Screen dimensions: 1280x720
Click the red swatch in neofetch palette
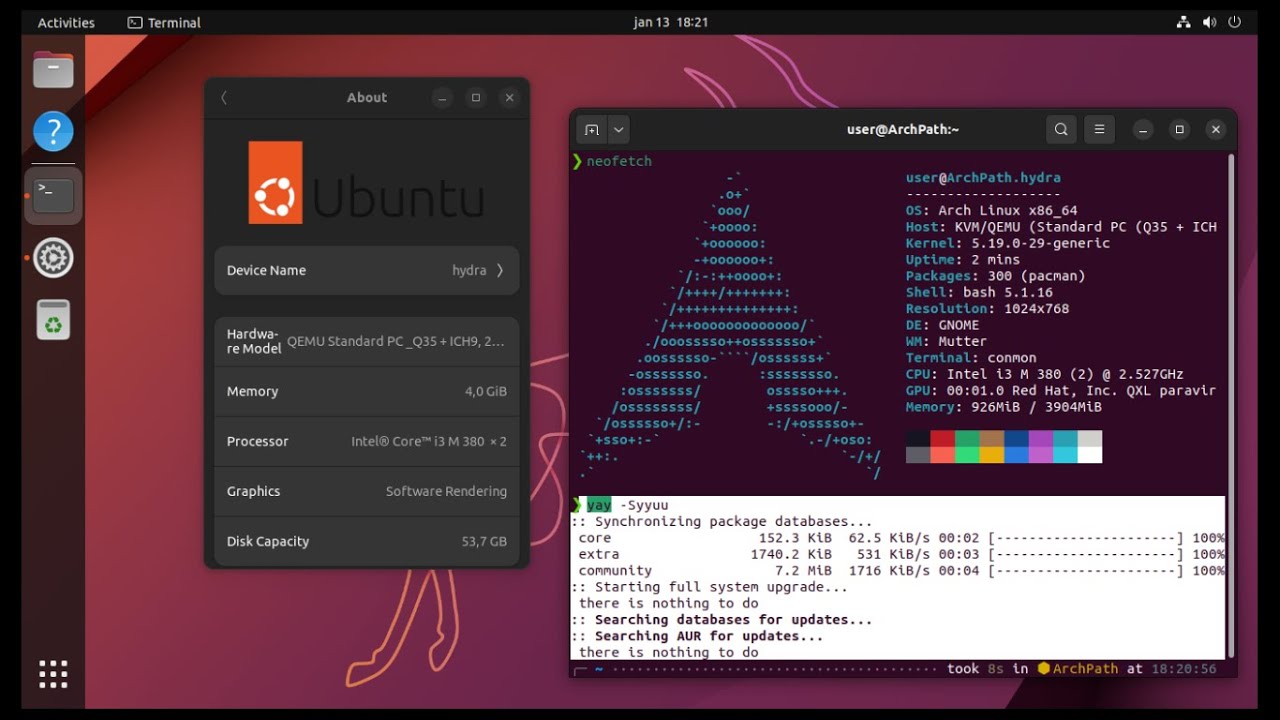pos(943,438)
